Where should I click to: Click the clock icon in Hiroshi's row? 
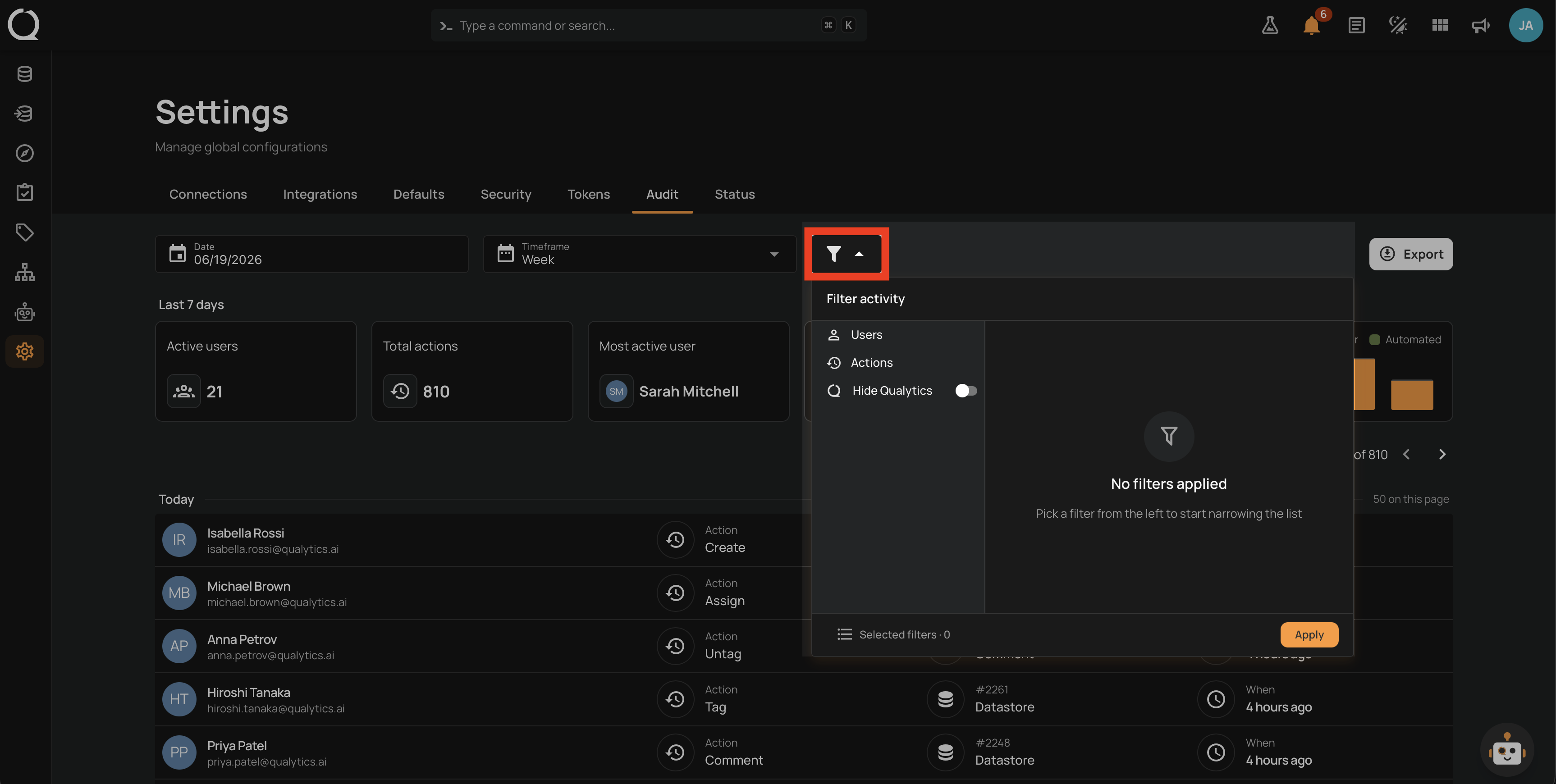point(1215,699)
